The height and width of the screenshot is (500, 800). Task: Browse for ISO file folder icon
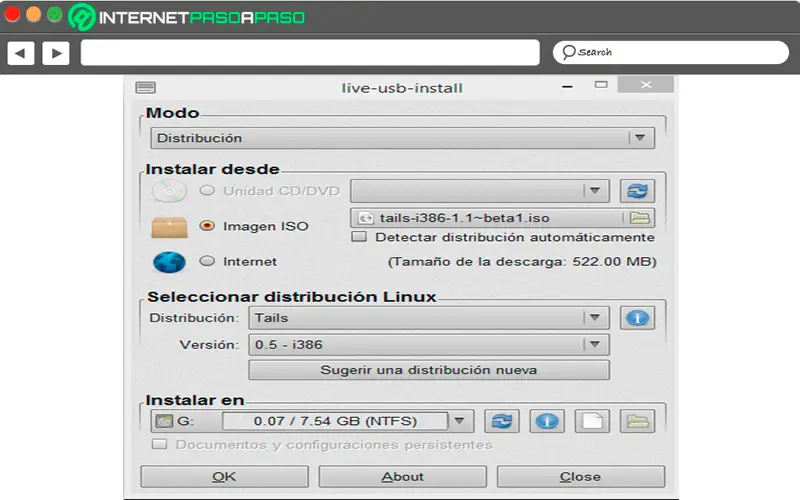point(639,218)
